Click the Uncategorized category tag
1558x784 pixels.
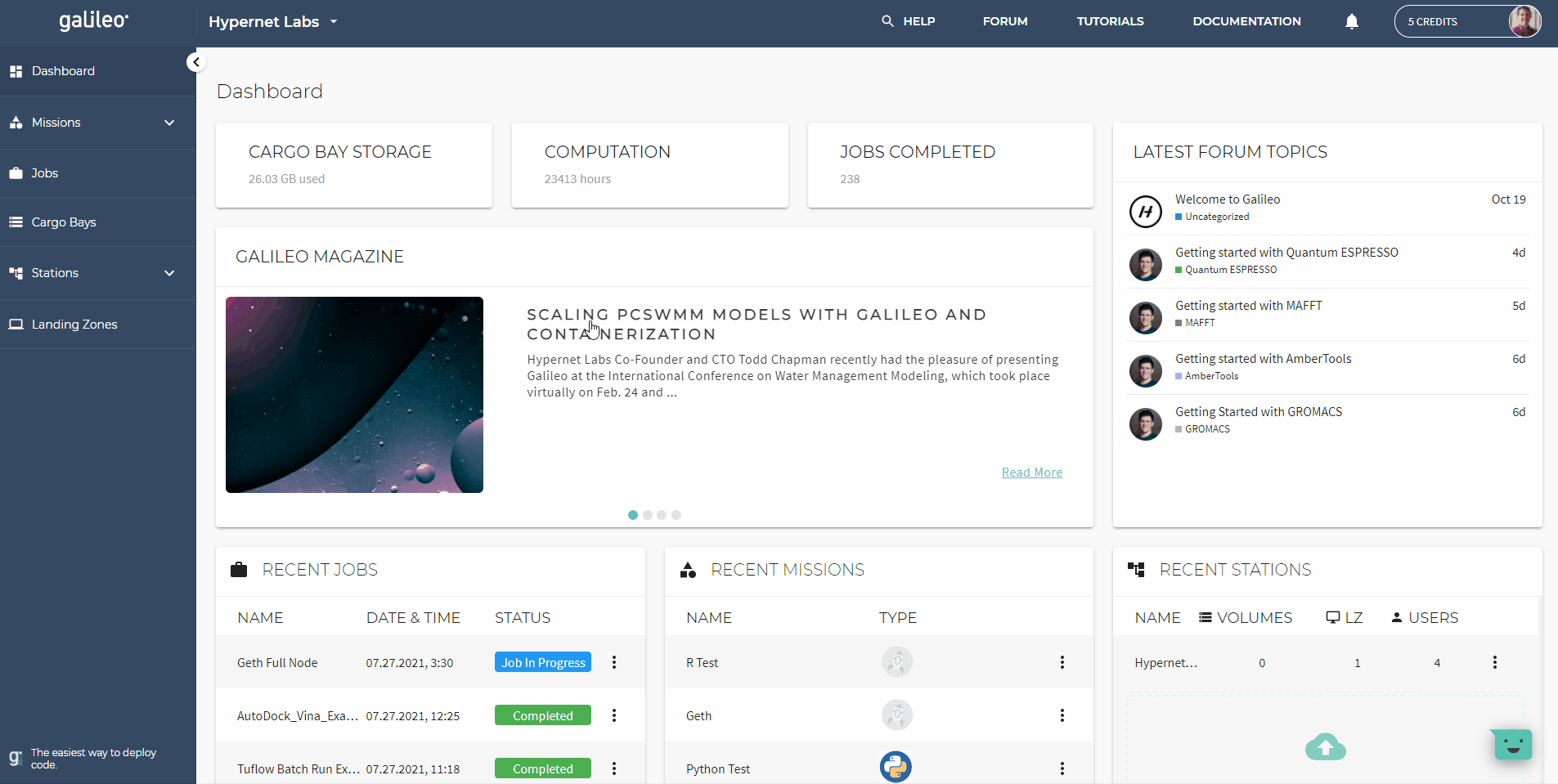pyautogui.click(x=1212, y=217)
